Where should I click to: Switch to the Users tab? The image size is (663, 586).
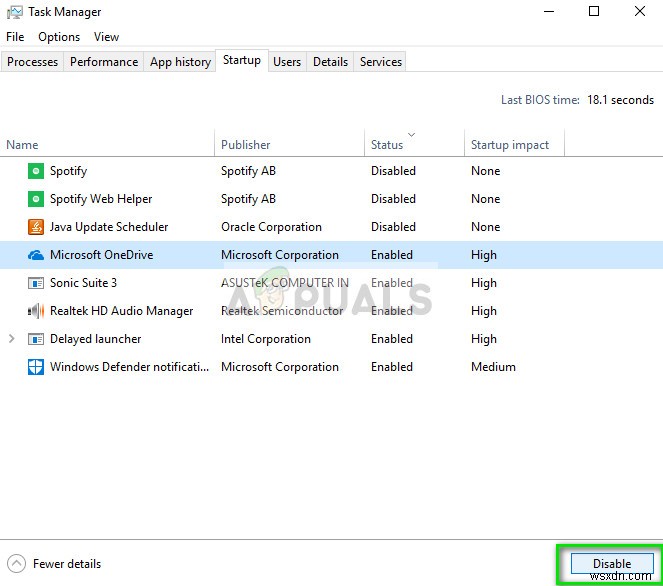287,62
